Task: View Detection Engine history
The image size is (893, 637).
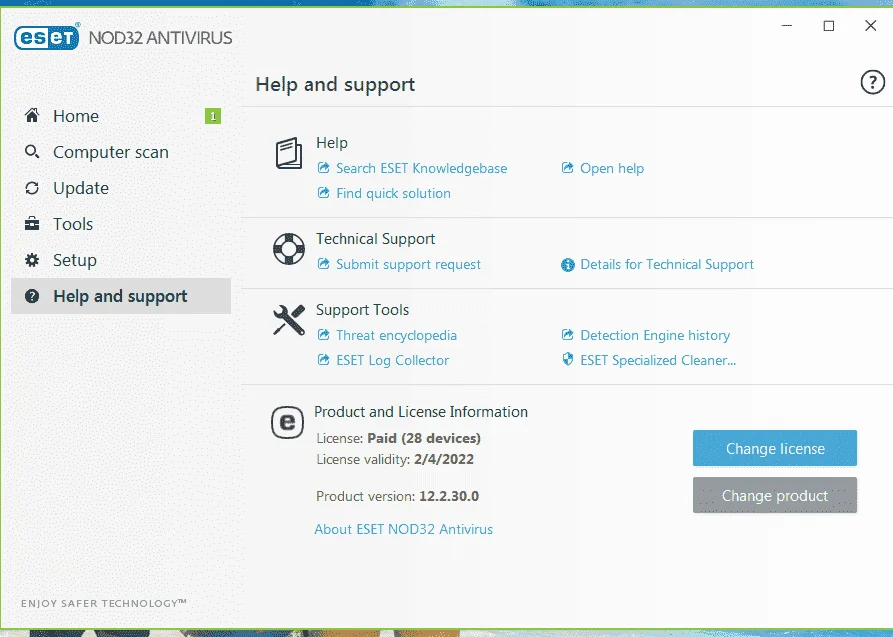Action: pyautogui.click(x=655, y=335)
